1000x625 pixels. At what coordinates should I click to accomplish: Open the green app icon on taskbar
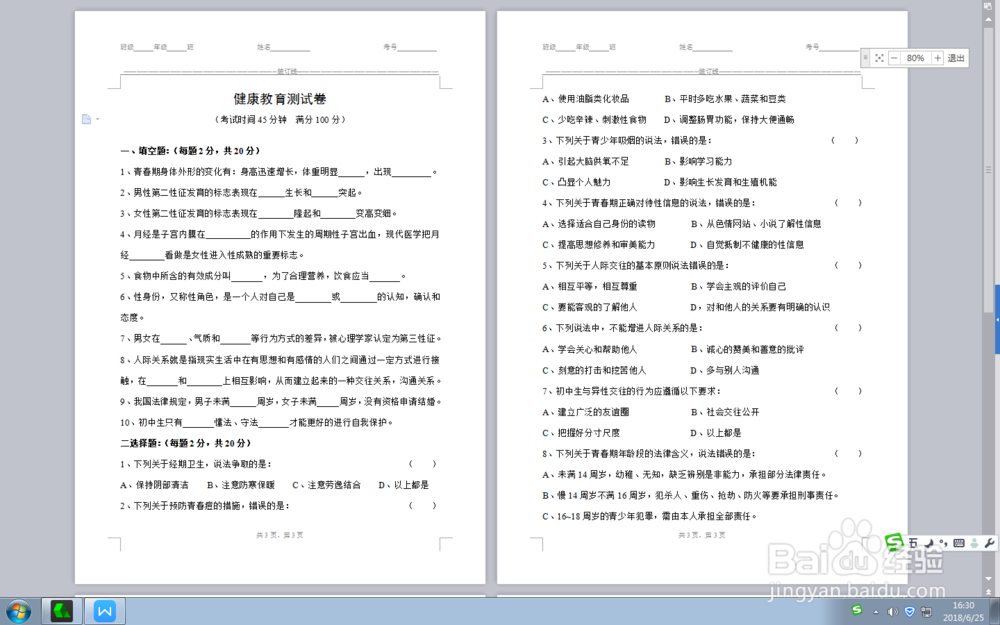(62, 612)
